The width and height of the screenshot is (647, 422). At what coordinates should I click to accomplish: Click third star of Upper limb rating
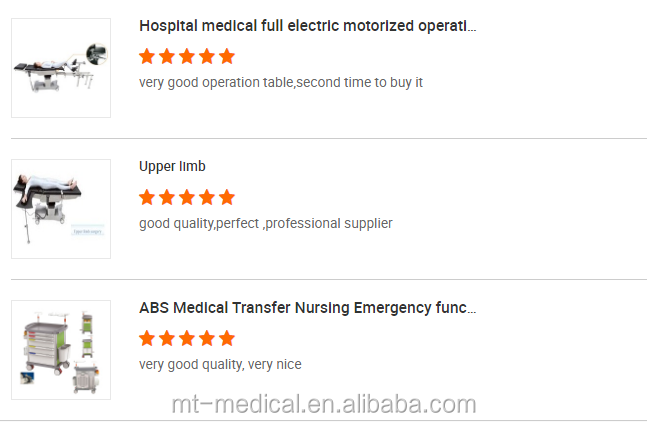pos(187,197)
